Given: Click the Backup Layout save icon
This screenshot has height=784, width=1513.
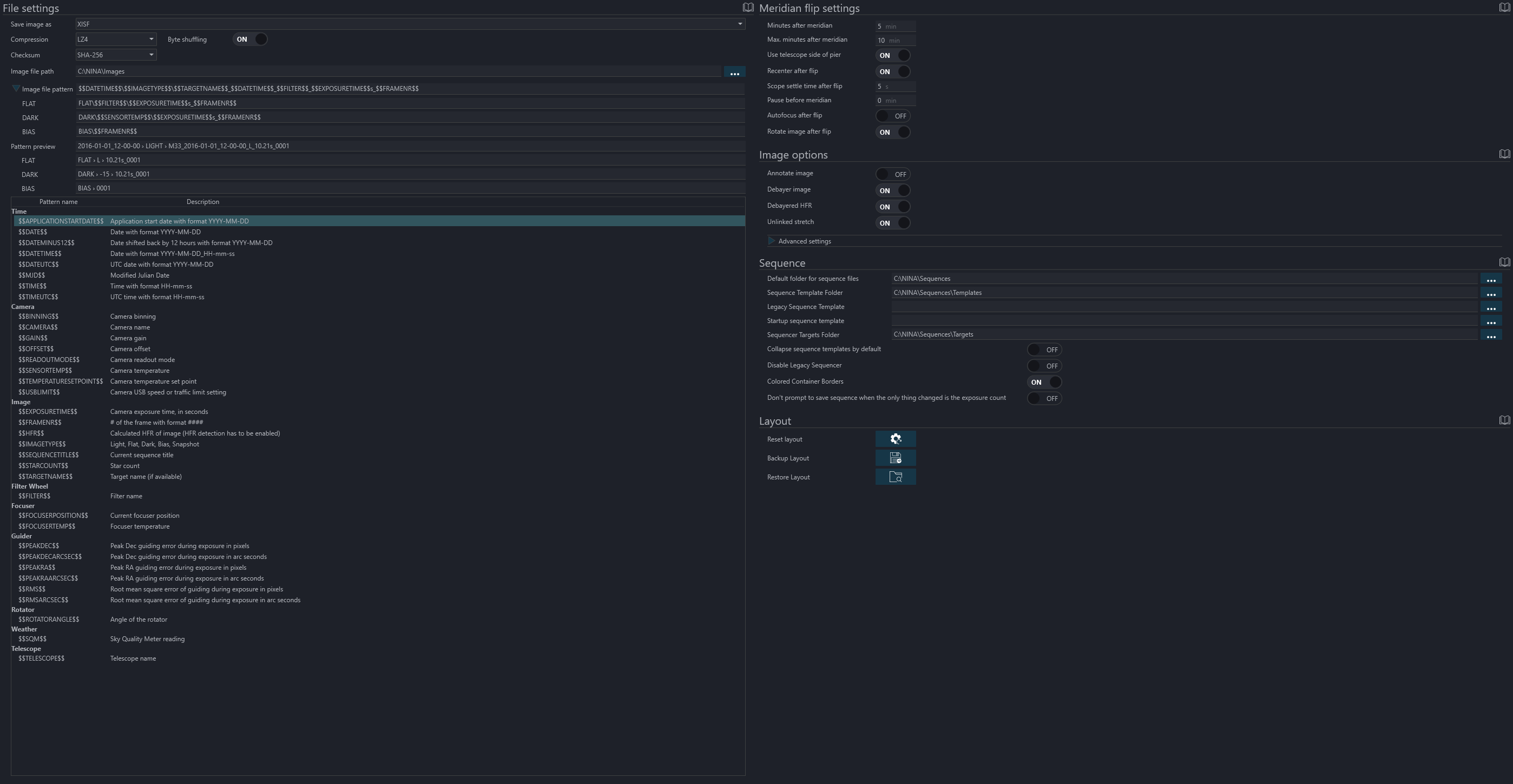Looking at the screenshot, I should point(895,458).
